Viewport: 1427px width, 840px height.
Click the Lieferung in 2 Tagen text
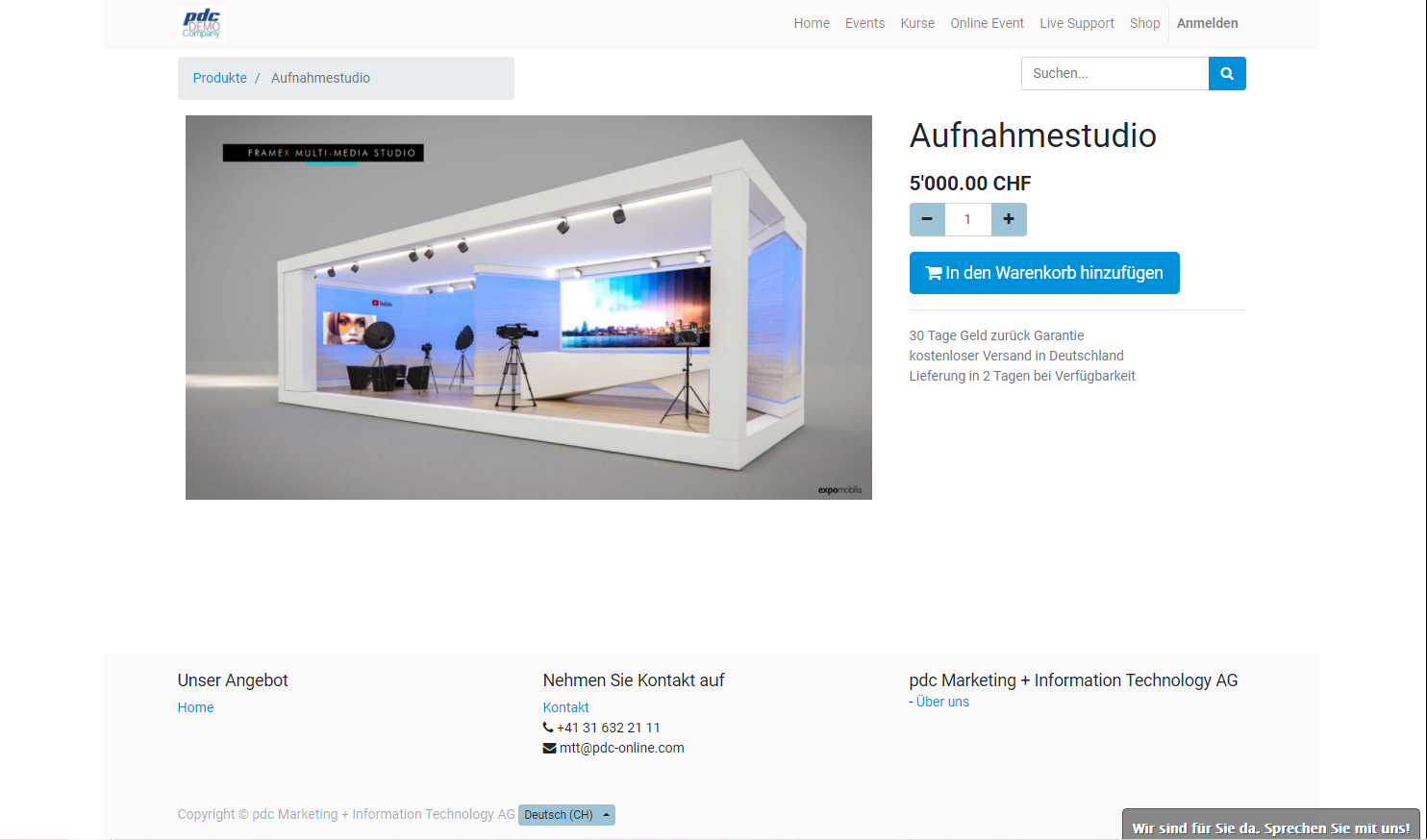click(1022, 376)
